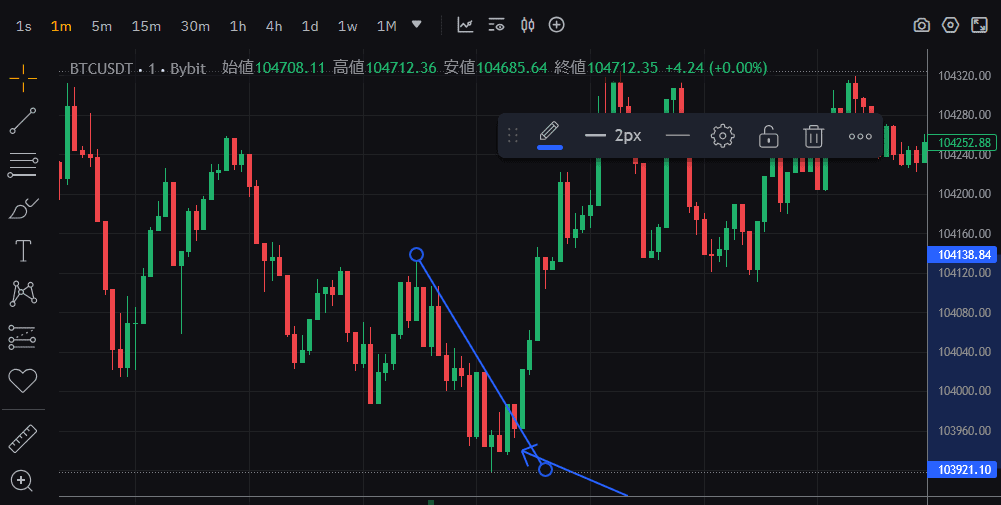
Task: Open more options (three dots) in drawing toolbar
Action: pyautogui.click(x=860, y=136)
